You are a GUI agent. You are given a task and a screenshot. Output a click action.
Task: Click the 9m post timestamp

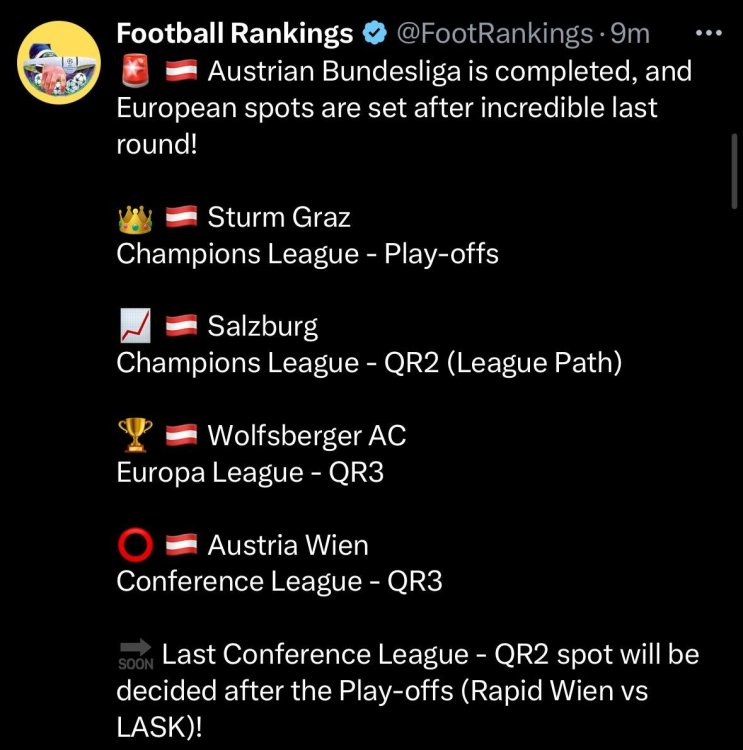631,34
